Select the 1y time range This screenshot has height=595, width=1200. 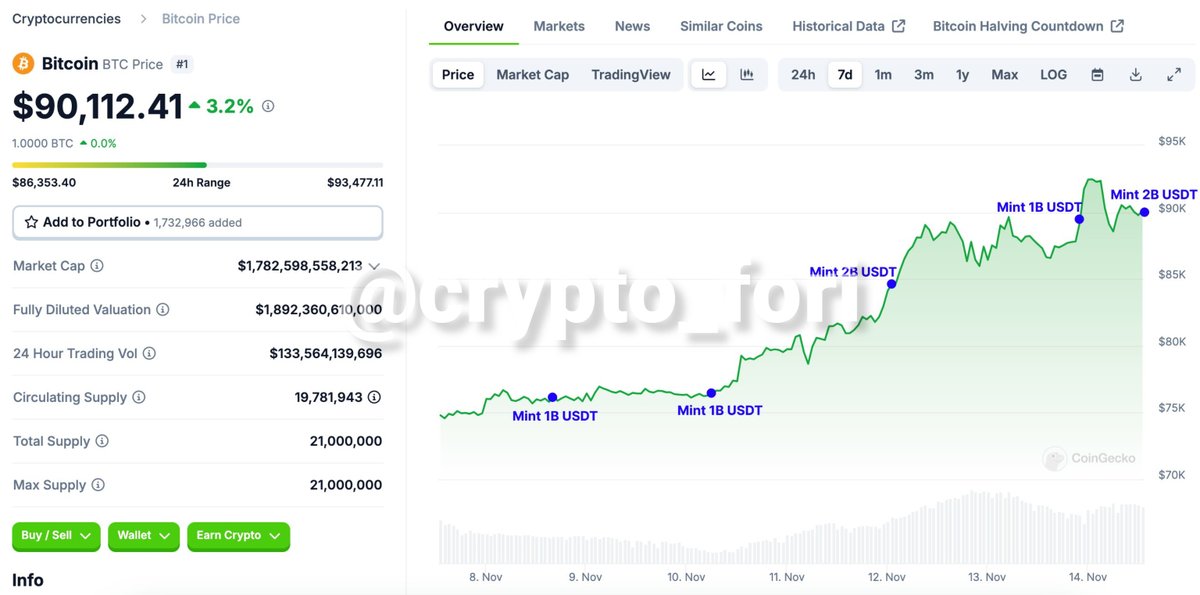pos(962,75)
